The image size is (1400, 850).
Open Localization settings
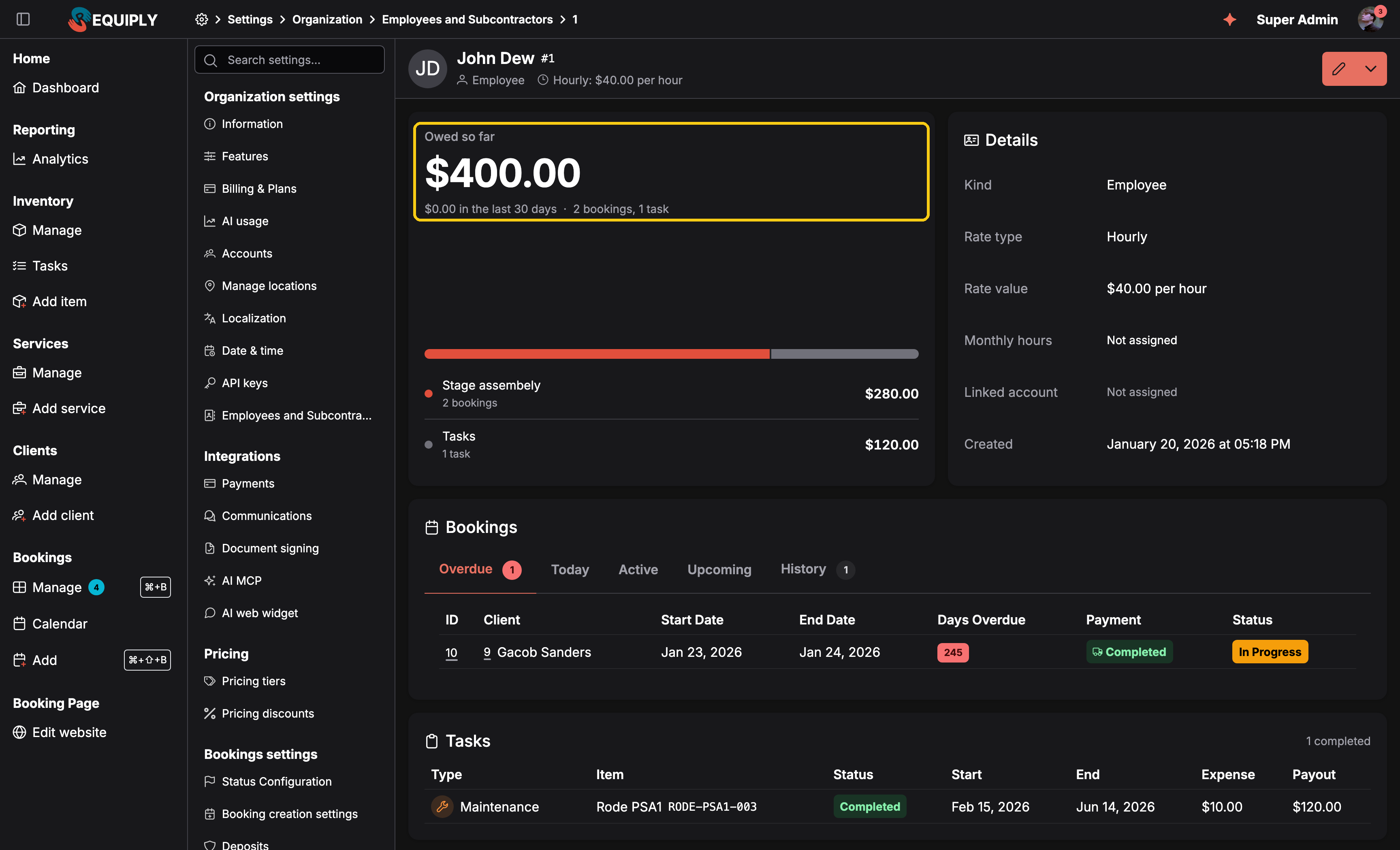[245, 318]
